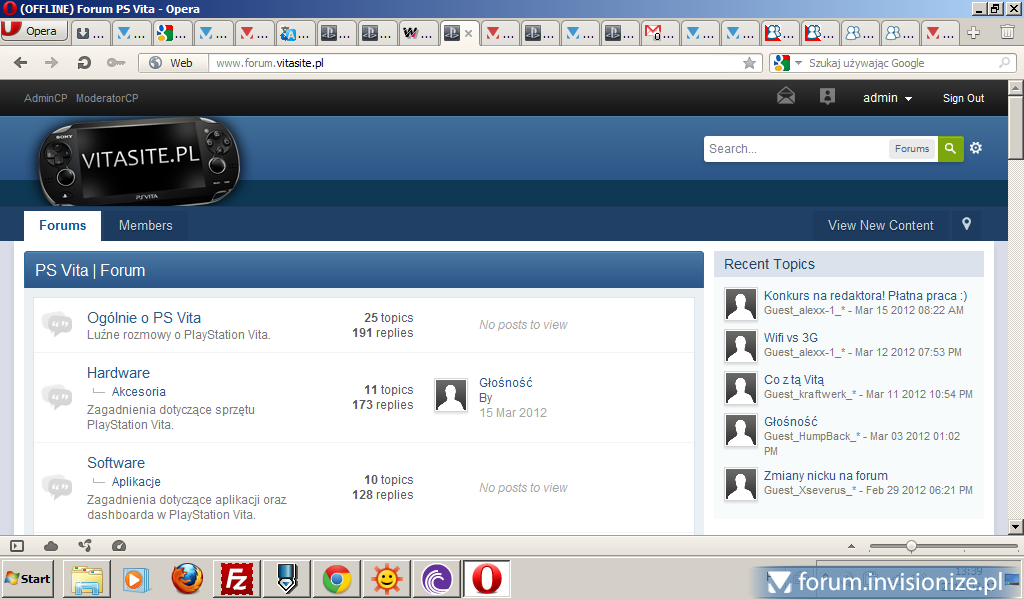The width and height of the screenshot is (1024, 600).
Task: Launch FileZilla from the taskbar
Action: [236, 579]
